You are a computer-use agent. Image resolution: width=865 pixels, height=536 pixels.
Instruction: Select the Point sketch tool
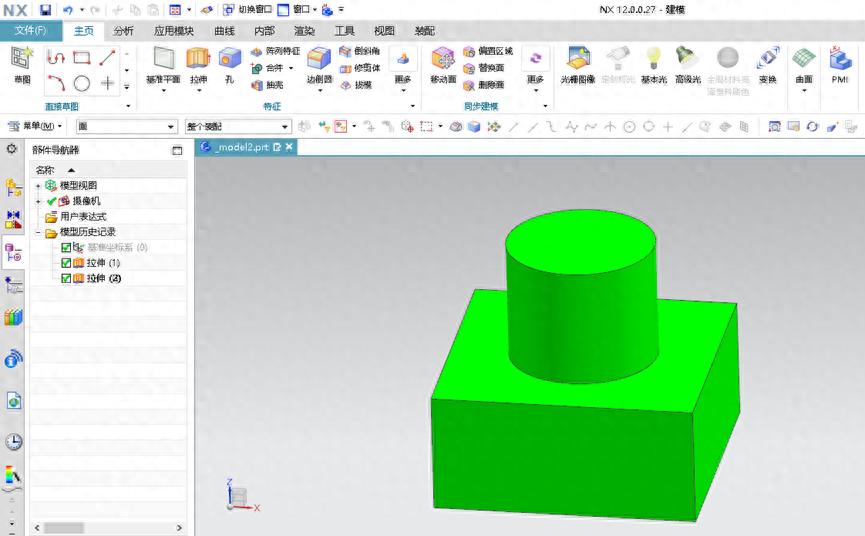[108, 83]
